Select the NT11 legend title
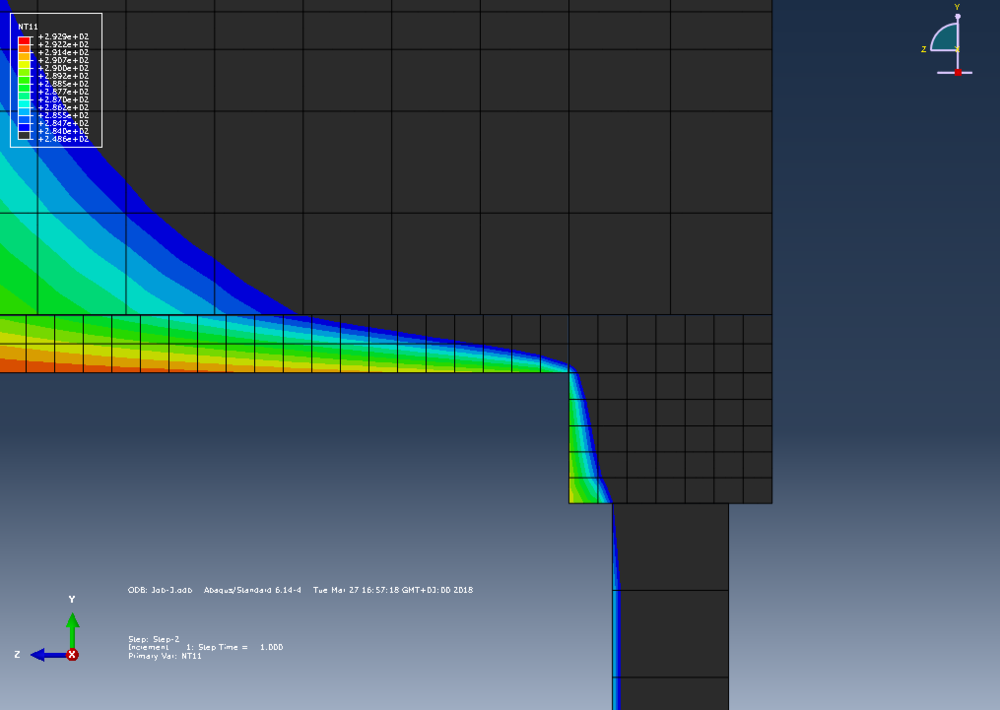 [x=27, y=27]
